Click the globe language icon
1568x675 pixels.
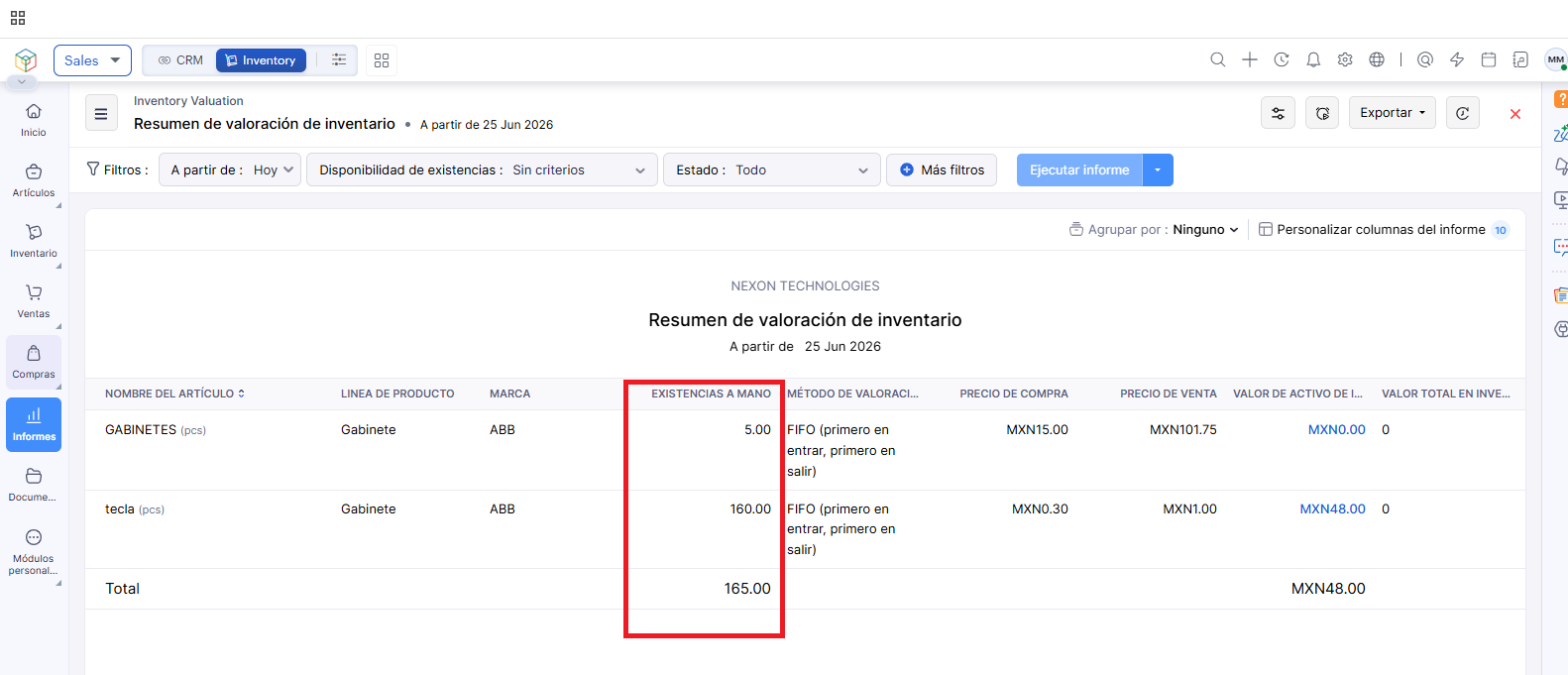(x=1377, y=59)
